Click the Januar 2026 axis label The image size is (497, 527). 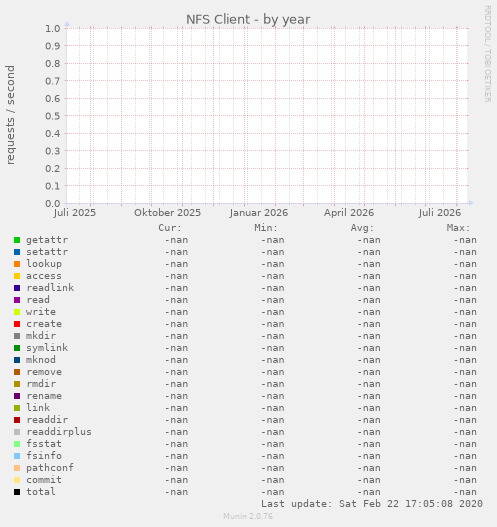point(259,213)
